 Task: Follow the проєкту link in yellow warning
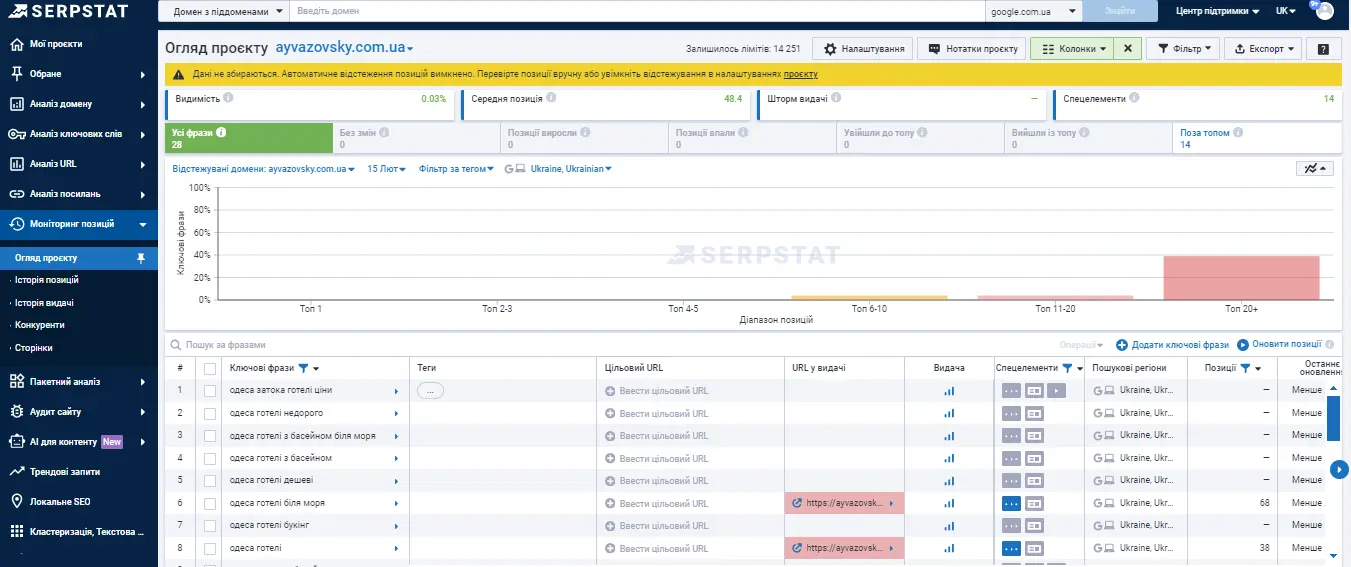[800, 74]
